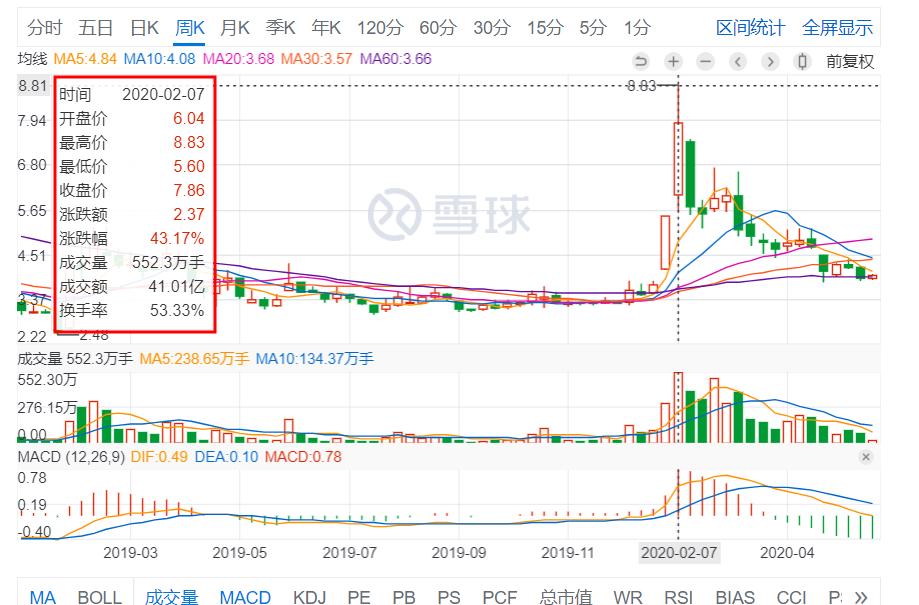Expand the MACD (12,26,9) parameter settings

pyautogui.click(x=68, y=456)
